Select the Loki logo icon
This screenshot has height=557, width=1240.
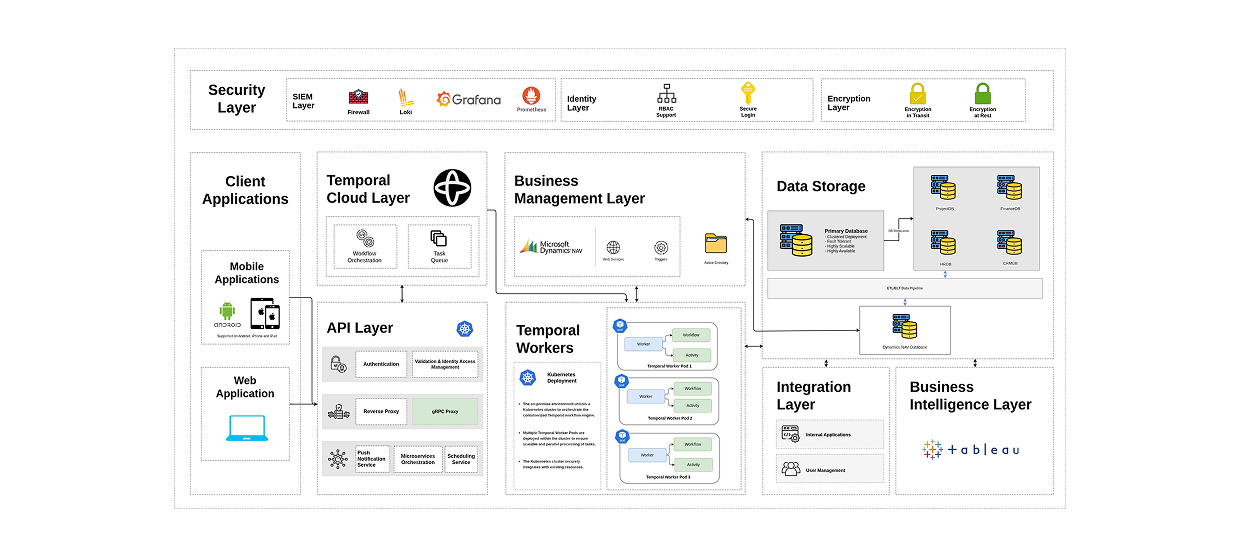coord(405,97)
